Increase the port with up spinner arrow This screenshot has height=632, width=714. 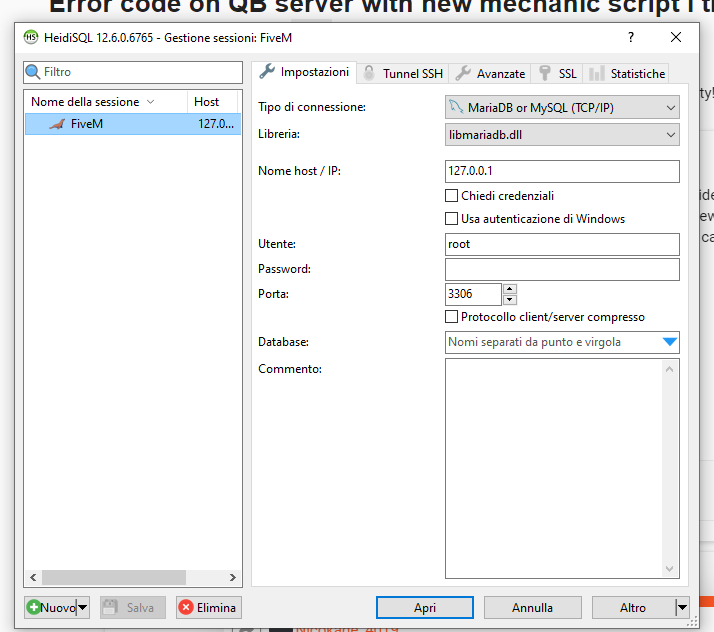[510, 289]
